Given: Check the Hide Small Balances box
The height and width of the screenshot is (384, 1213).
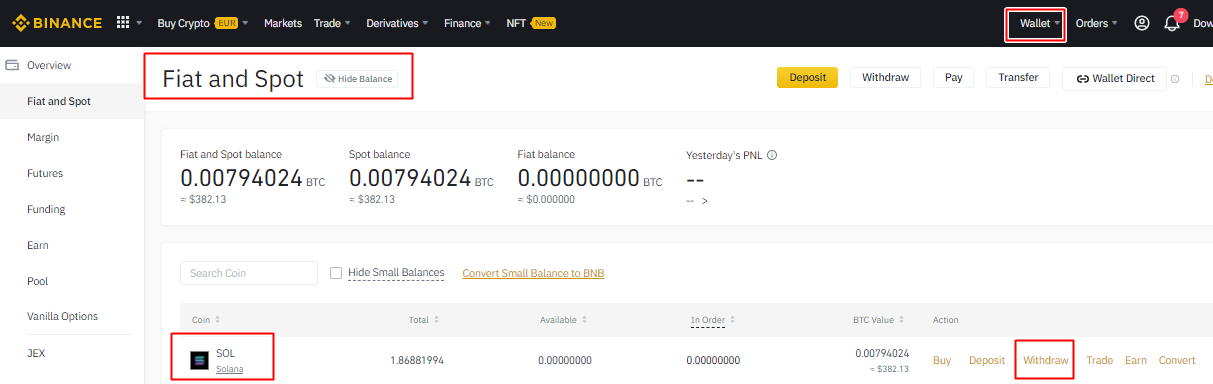Looking at the screenshot, I should [x=336, y=273].
